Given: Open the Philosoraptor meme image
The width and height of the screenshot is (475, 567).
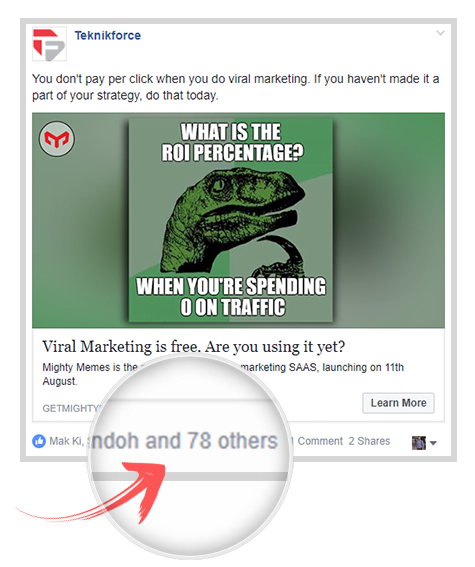Looking at the screenshot, I should click(231, 220).
